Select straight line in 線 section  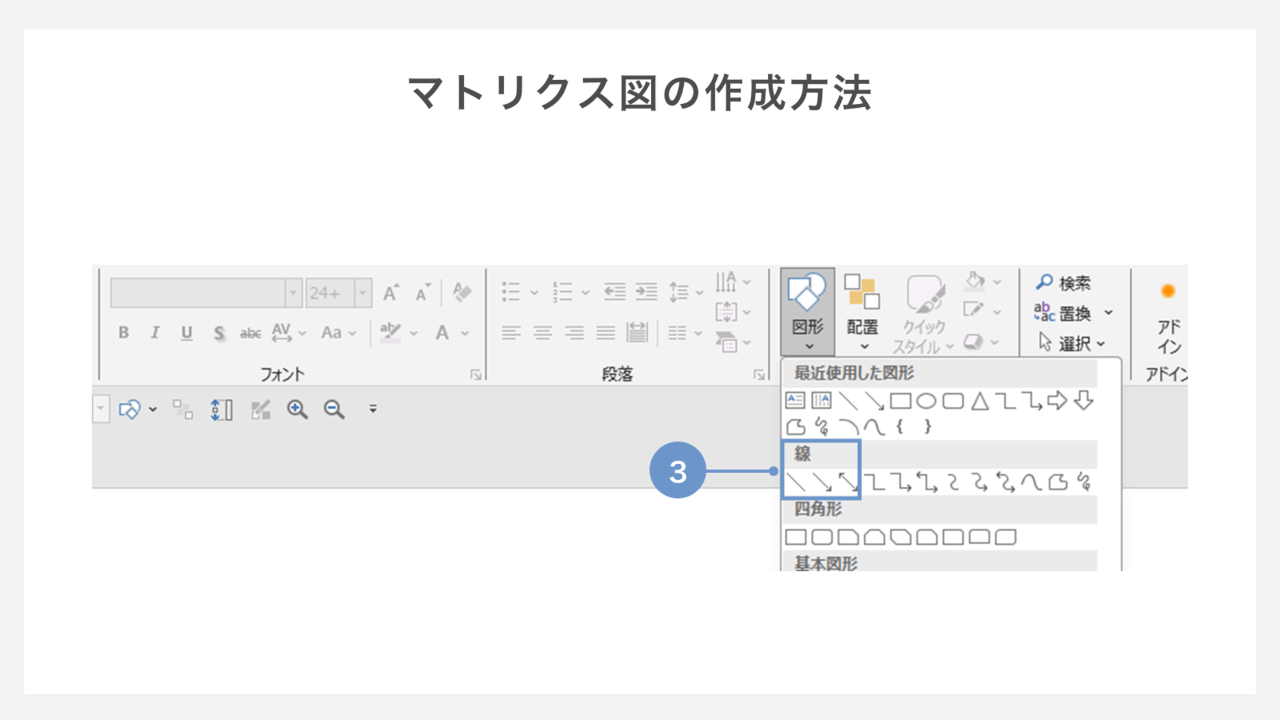coord(795,483)
